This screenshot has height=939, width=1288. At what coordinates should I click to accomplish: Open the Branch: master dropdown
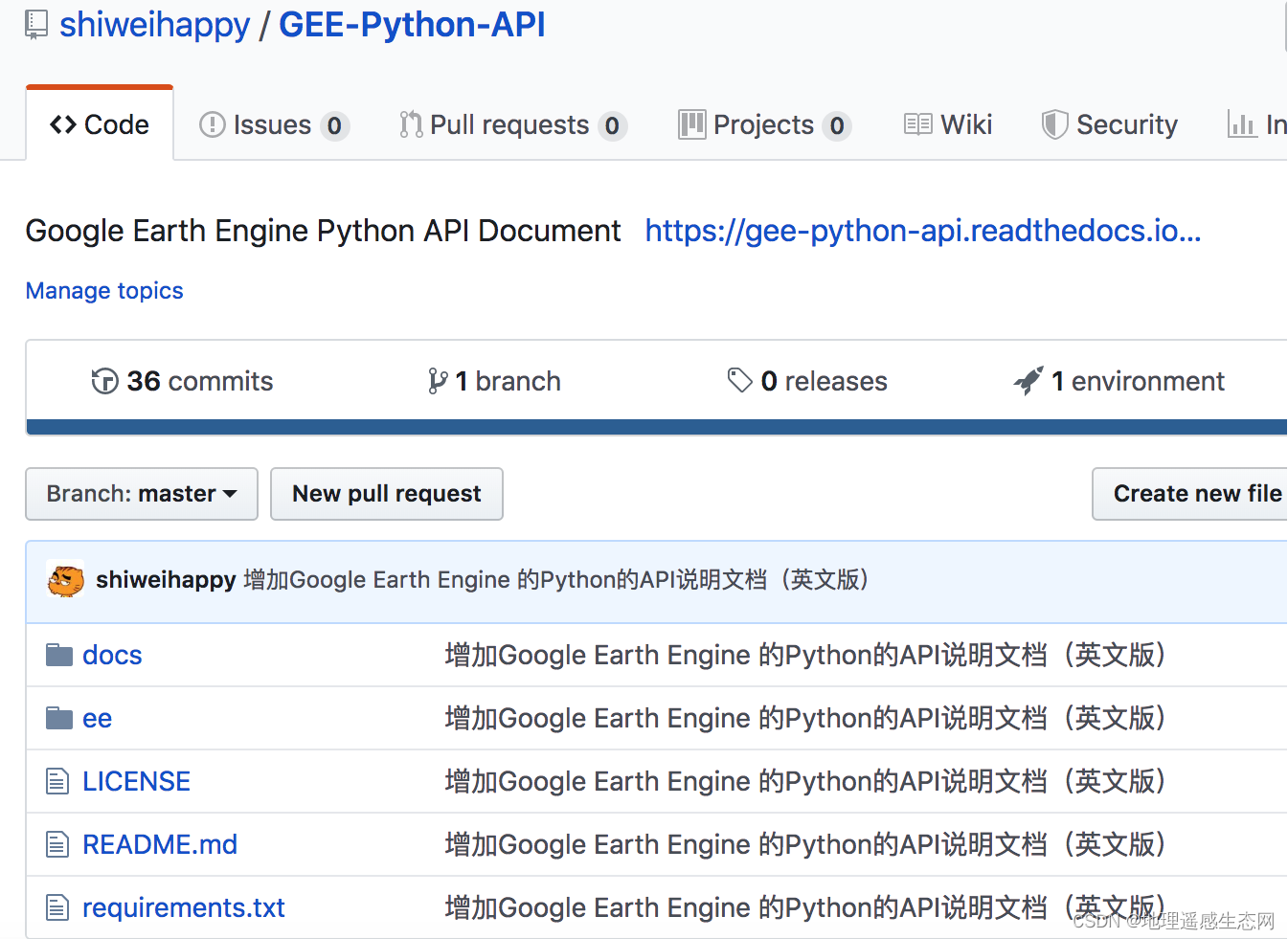pos(142,494)
